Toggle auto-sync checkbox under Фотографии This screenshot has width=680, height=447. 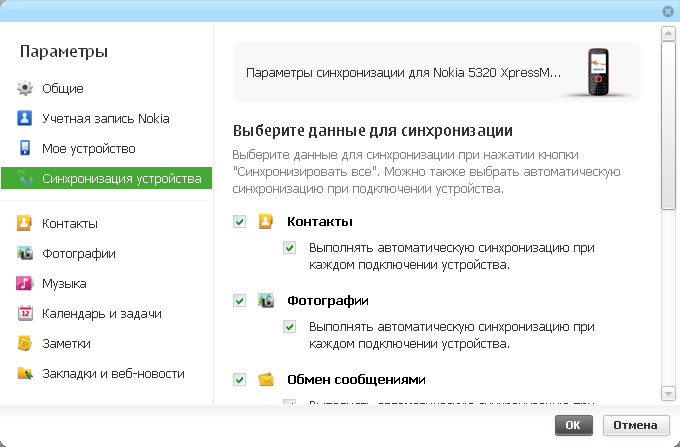(290, 326)
